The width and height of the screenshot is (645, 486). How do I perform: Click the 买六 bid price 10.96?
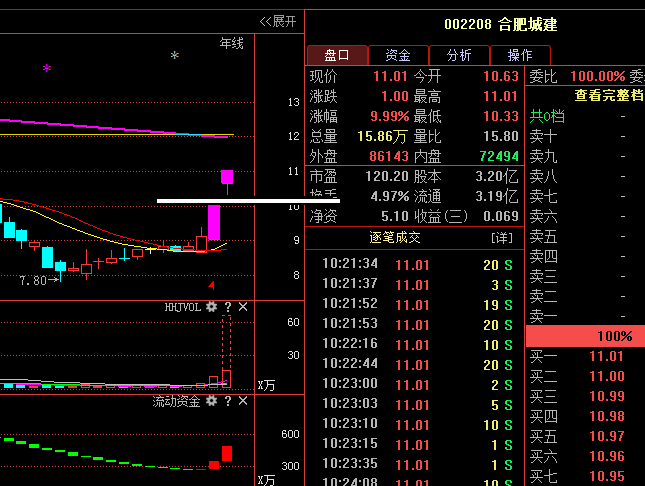[x=607, y=456]
